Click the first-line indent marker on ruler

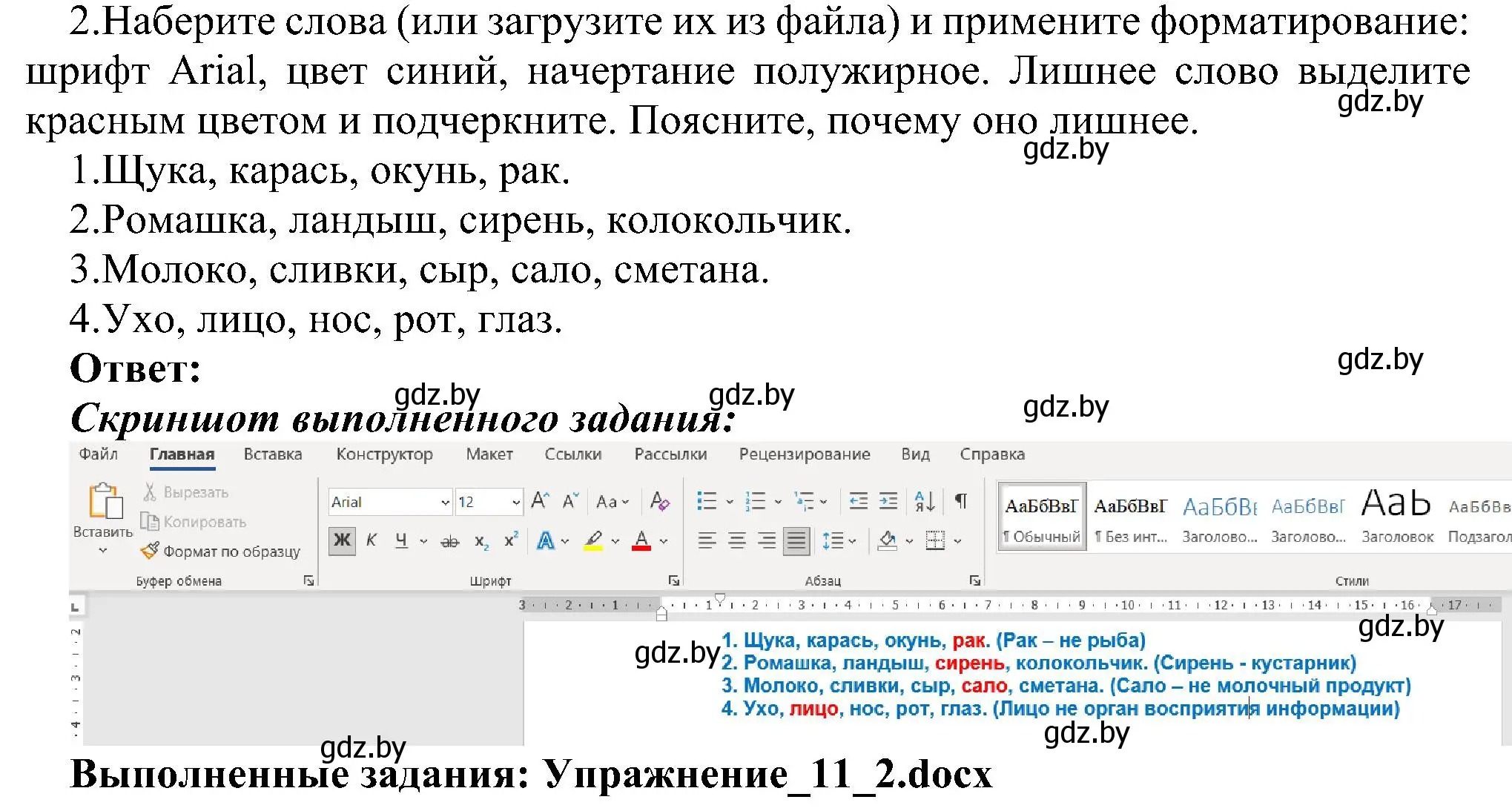point(719,598)
